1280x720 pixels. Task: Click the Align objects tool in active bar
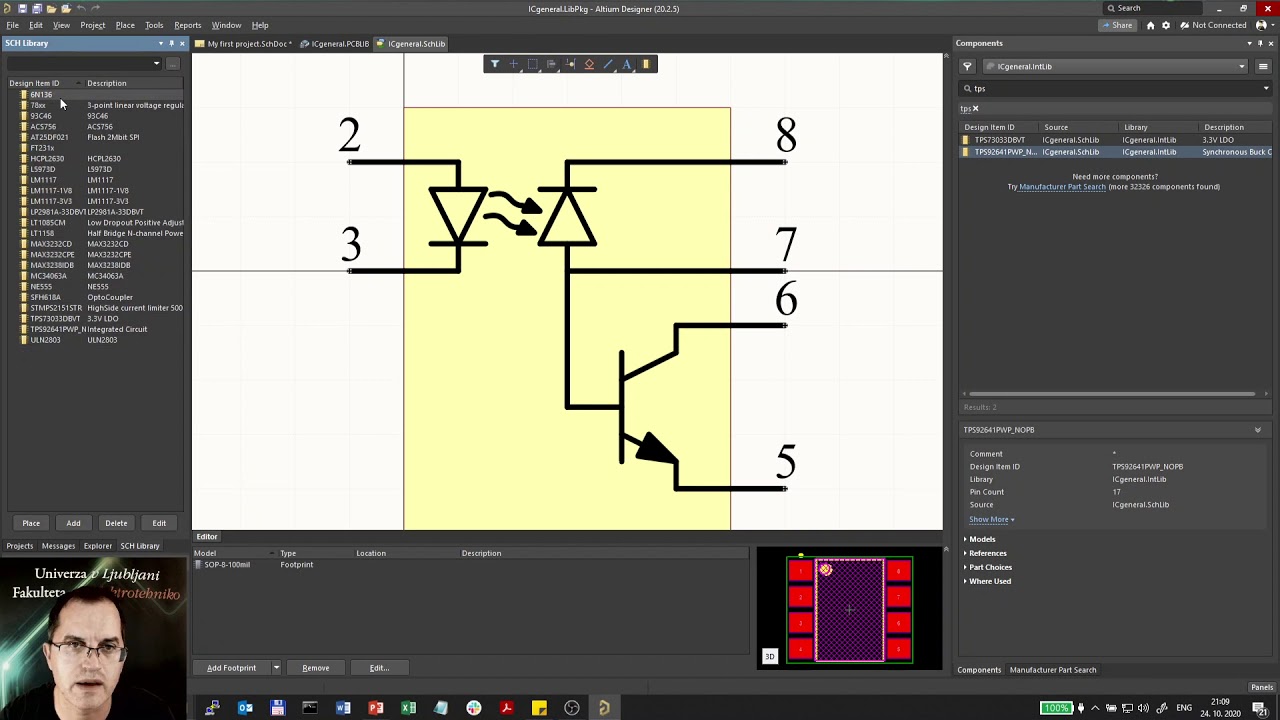point(551,64)
